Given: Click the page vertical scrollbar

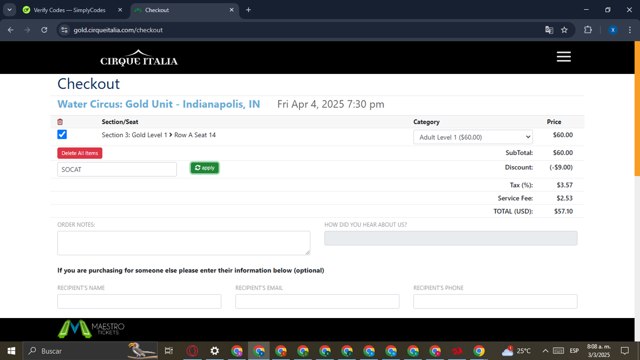Looking at the screenshot, I should pos(637,109).
